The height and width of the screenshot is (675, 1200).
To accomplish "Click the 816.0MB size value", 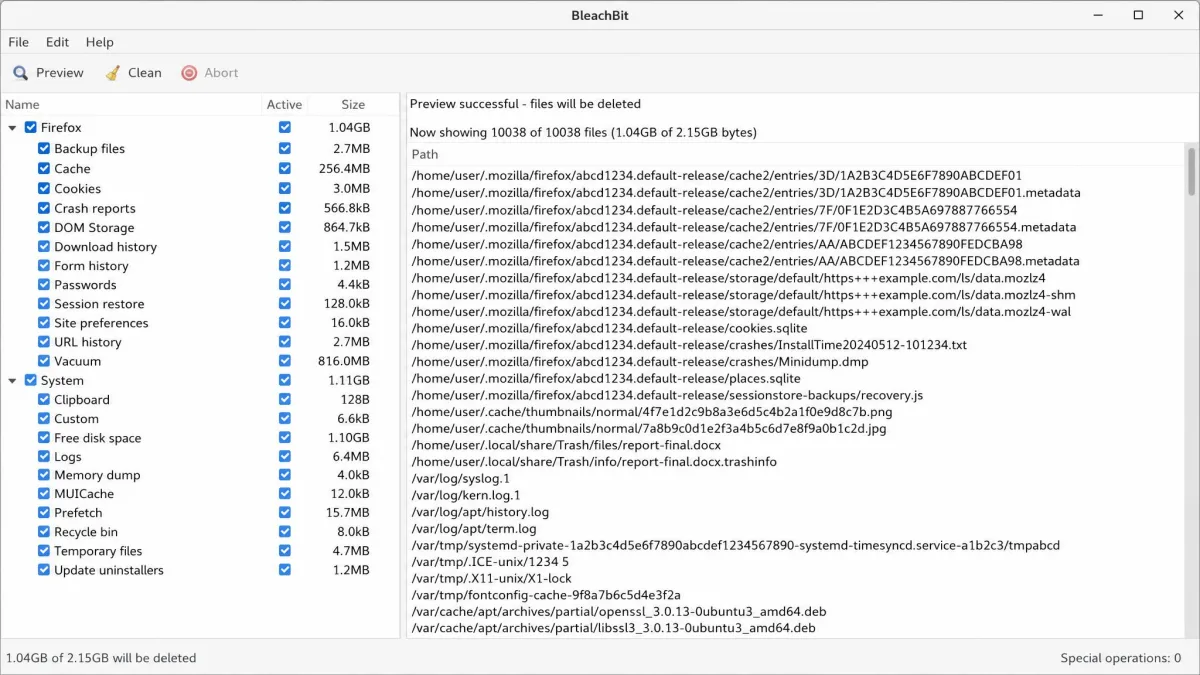I will [344, 361].
